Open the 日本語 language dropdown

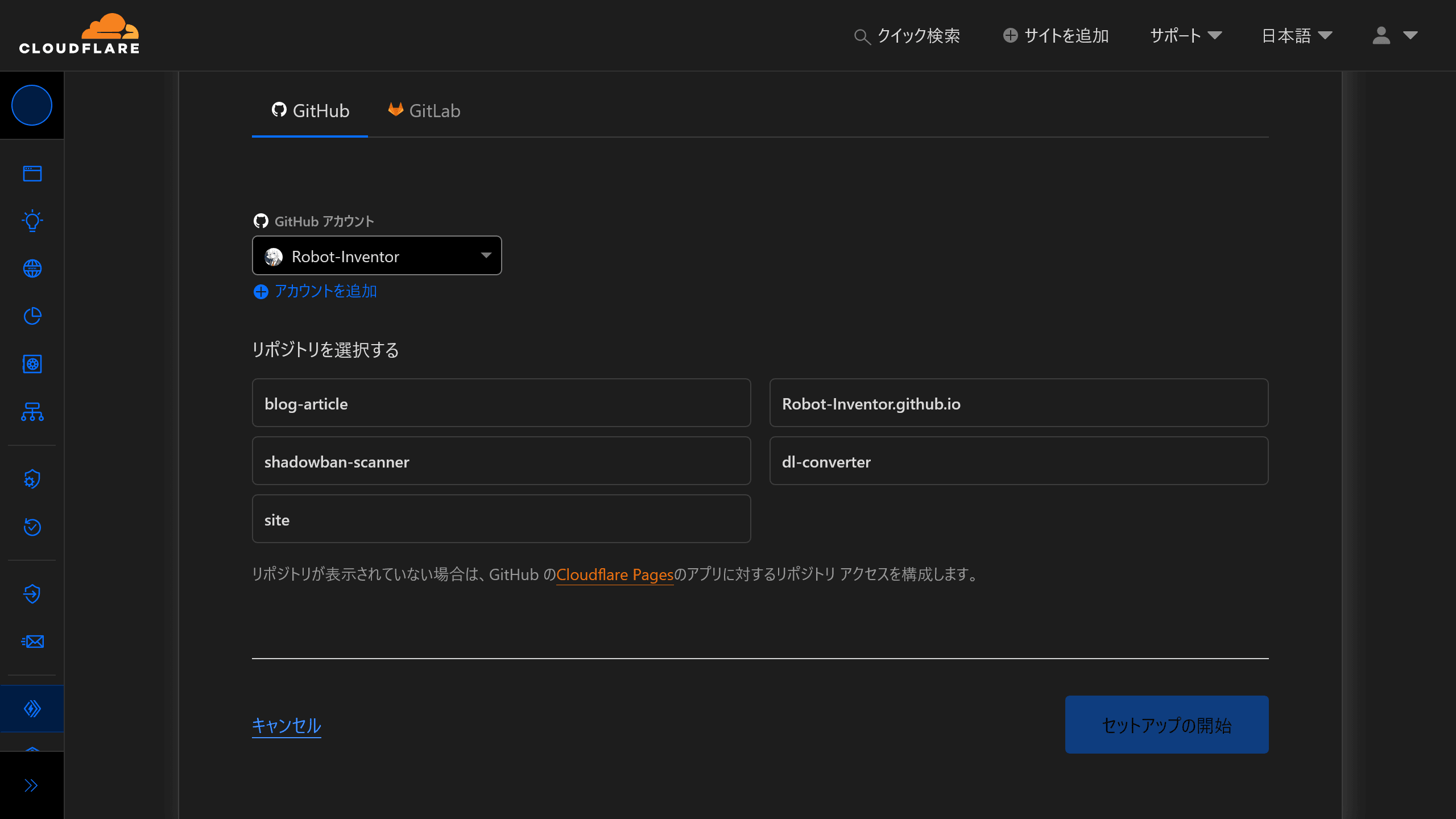click(1297, 35)
